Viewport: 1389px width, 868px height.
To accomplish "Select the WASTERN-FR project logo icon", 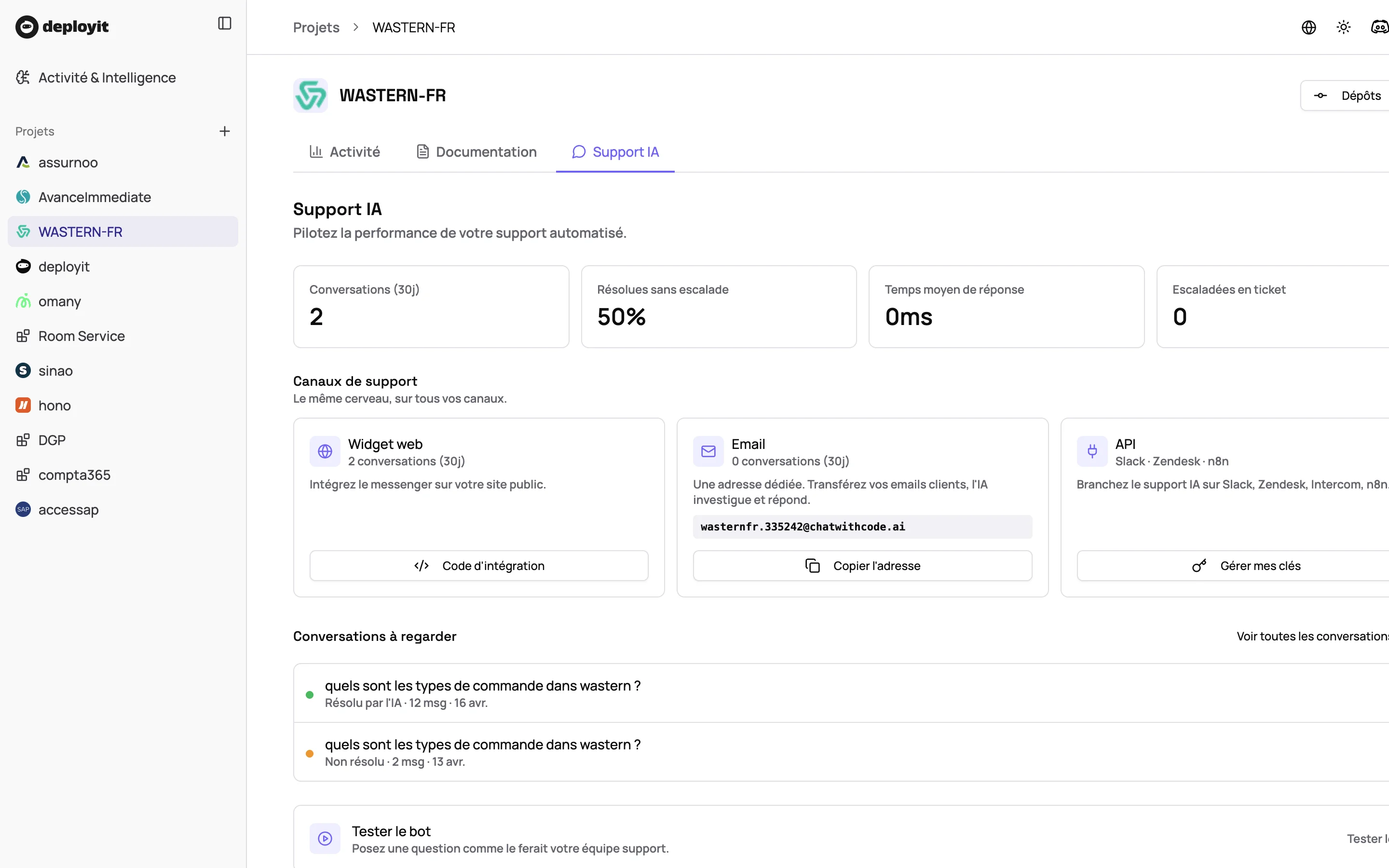I will (x=311, y=95).
